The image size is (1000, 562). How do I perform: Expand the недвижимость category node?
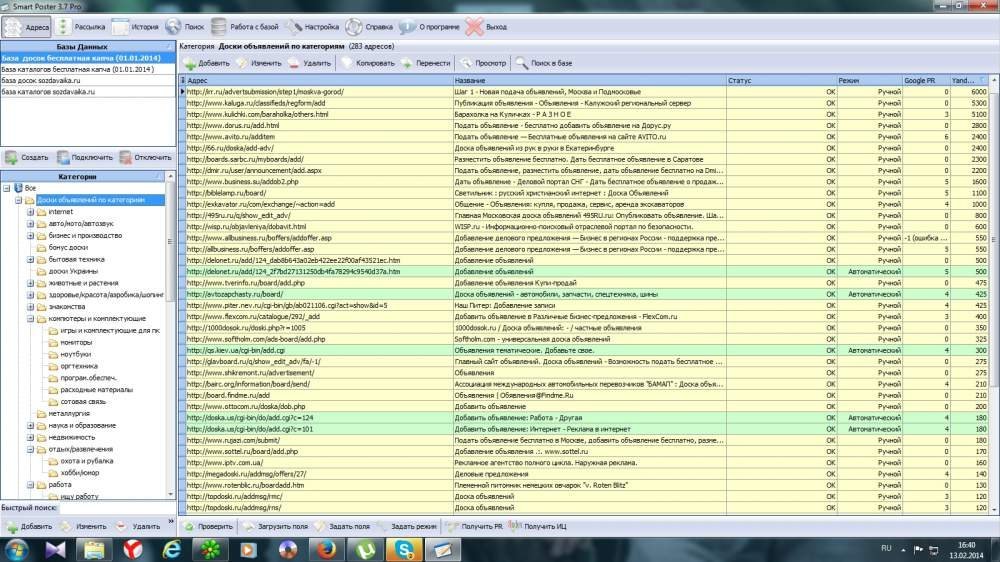(x=30, y=438)
